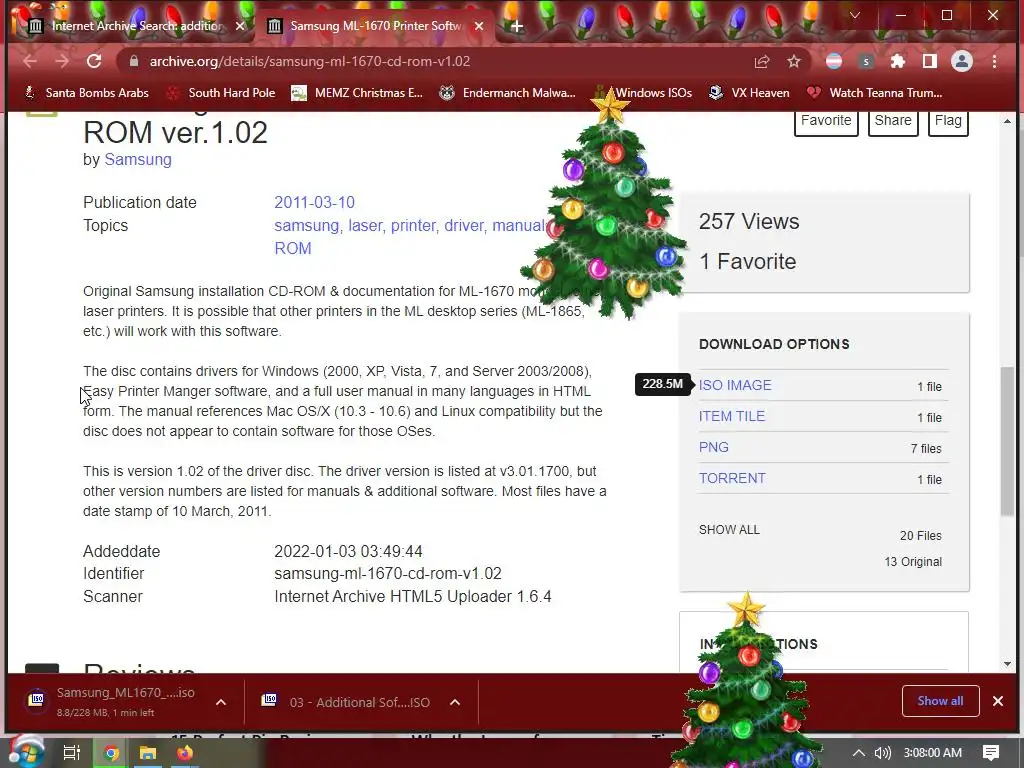Click the Chrome taskbar icon
The height and width of the screenshot is (768, 1024).
[x=111, y=753]
